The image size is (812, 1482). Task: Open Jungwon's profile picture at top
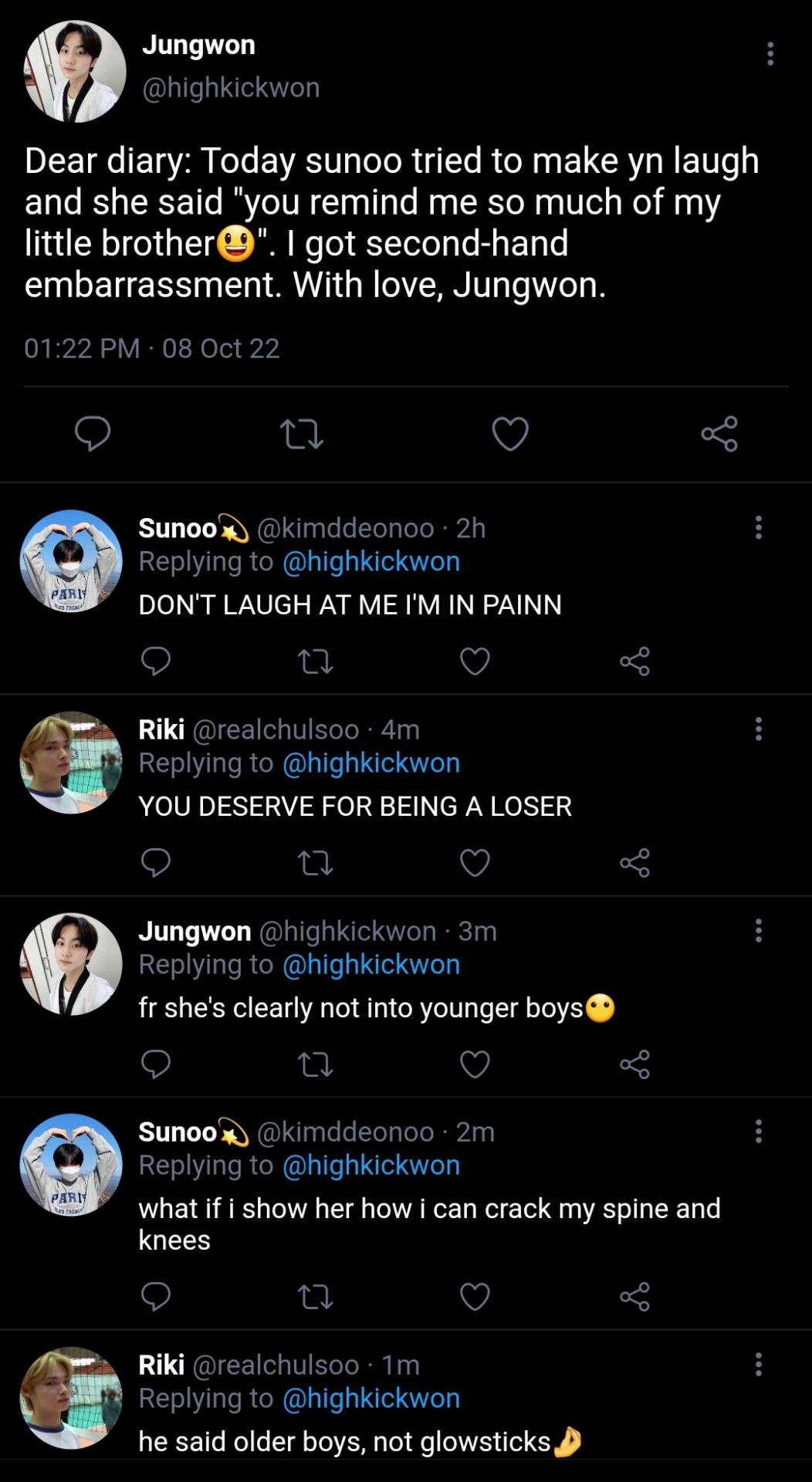pyautogui.click(x=75, y=72)
